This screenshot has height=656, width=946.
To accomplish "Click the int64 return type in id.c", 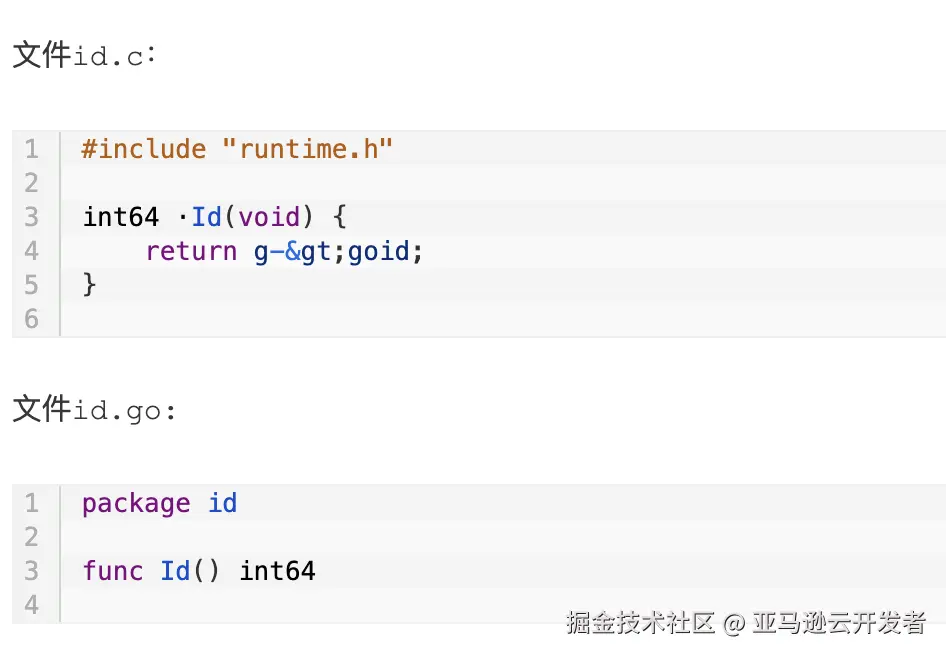I will pos(120,217).
